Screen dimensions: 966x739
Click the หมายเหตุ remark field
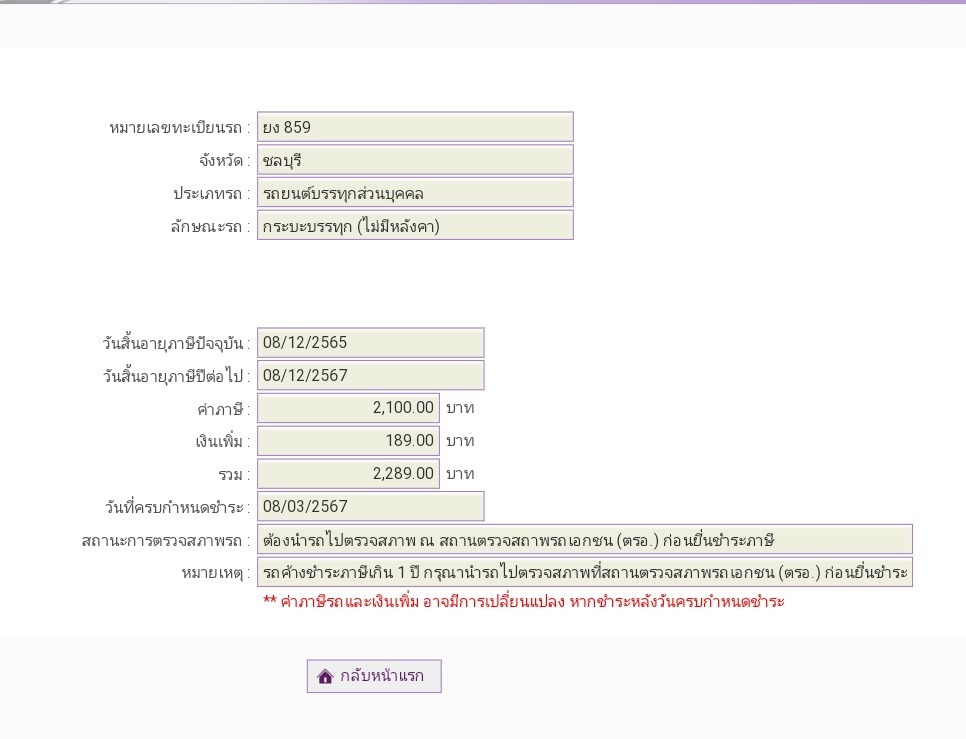click(585, 572)
